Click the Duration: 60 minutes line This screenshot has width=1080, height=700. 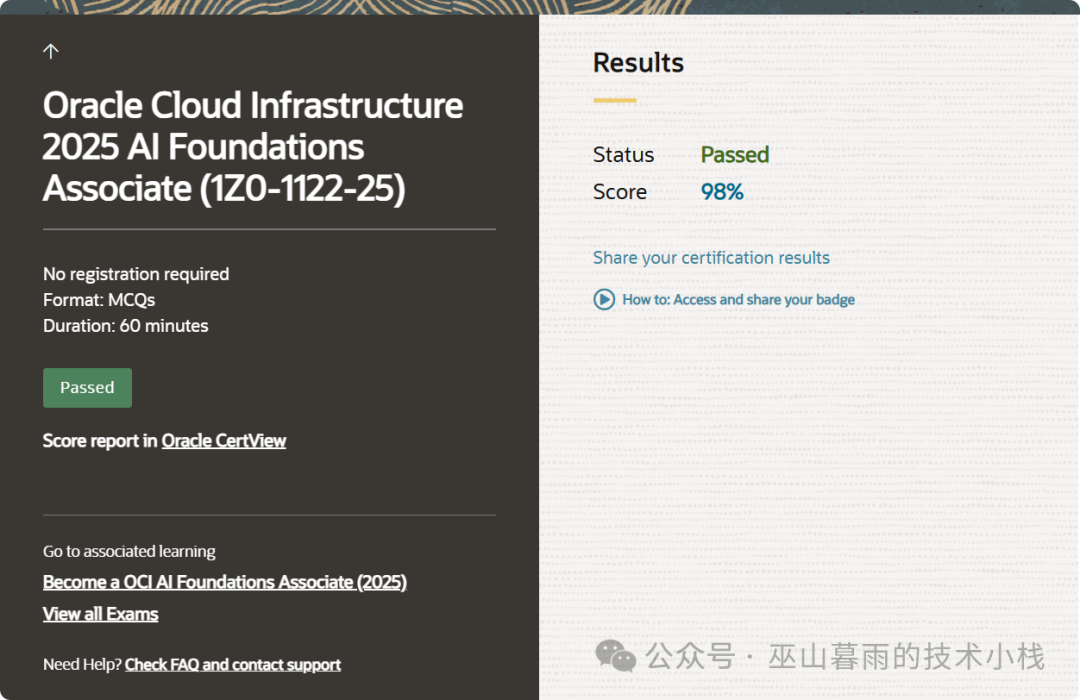click(126, 326)
